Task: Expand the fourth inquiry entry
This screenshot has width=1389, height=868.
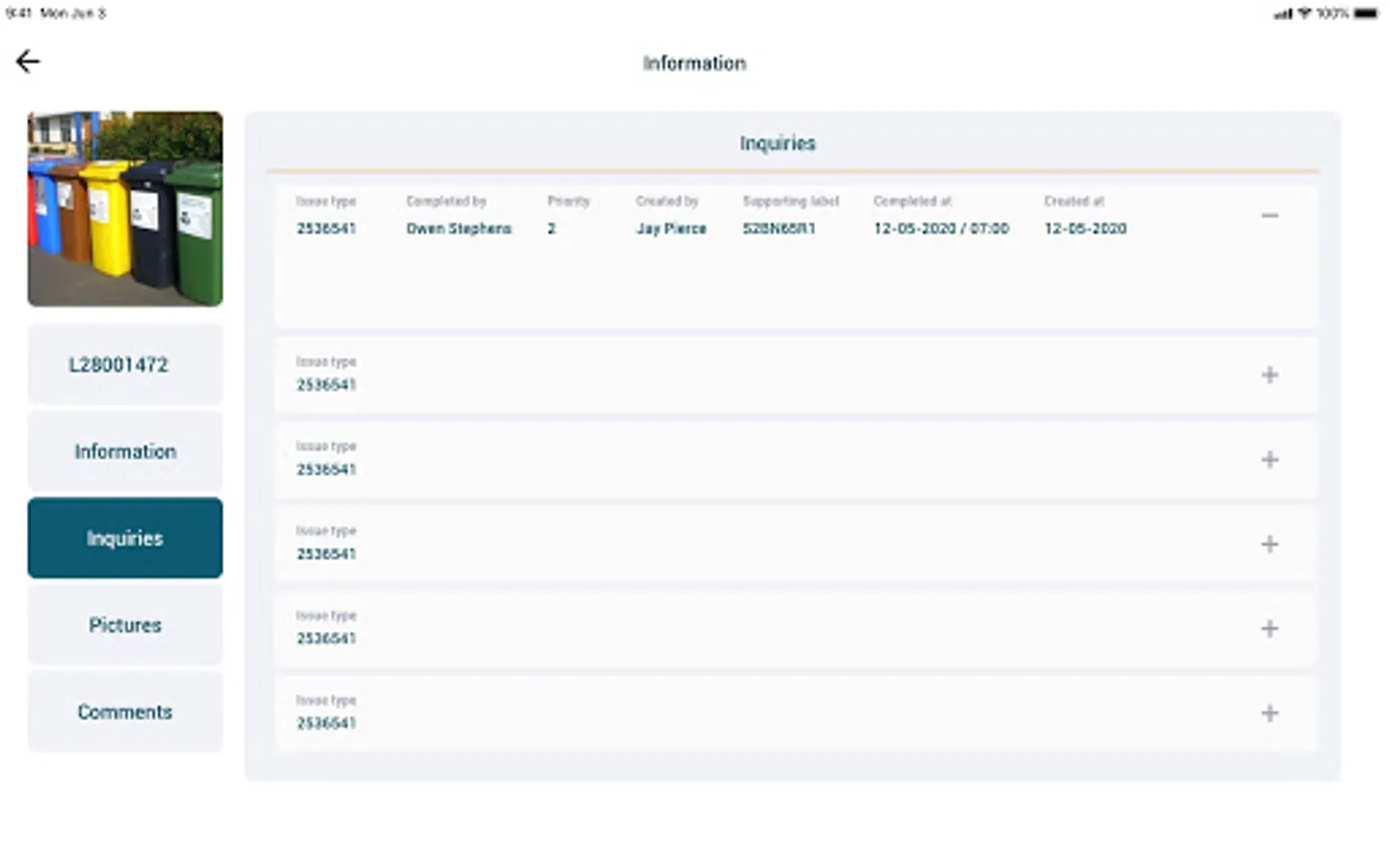Action: coord(1269,544)
